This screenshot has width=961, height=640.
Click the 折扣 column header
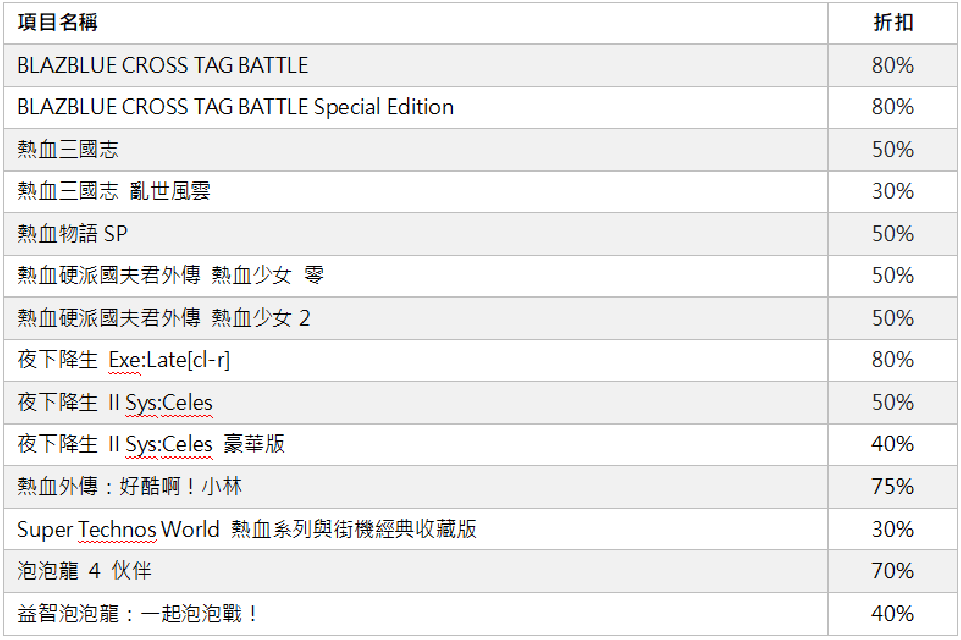tap(892, 23)
